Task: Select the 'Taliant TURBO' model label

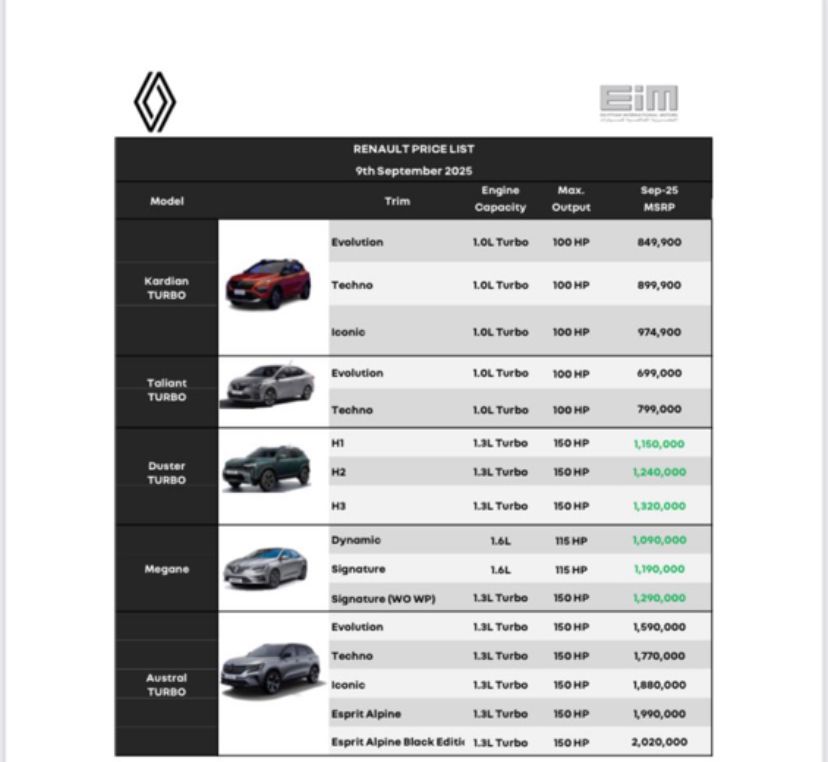Action: pyautogui.click(x=167, y=390)
